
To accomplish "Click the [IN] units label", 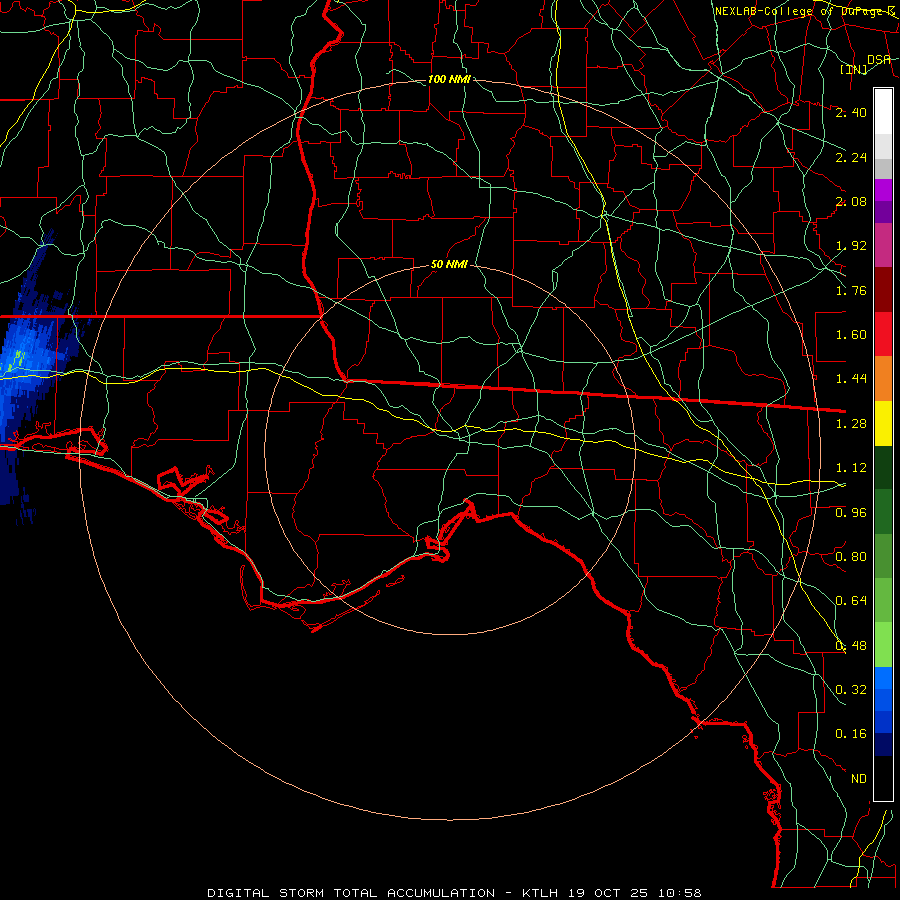I will tap(854, 70).
